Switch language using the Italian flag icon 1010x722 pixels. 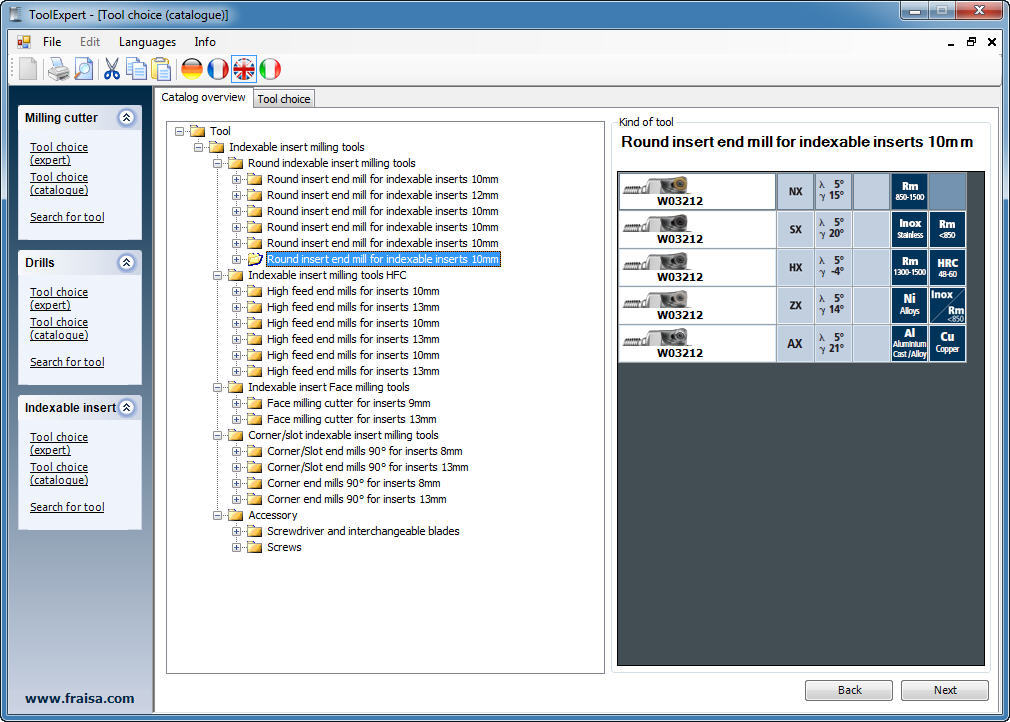pos(271,70)
